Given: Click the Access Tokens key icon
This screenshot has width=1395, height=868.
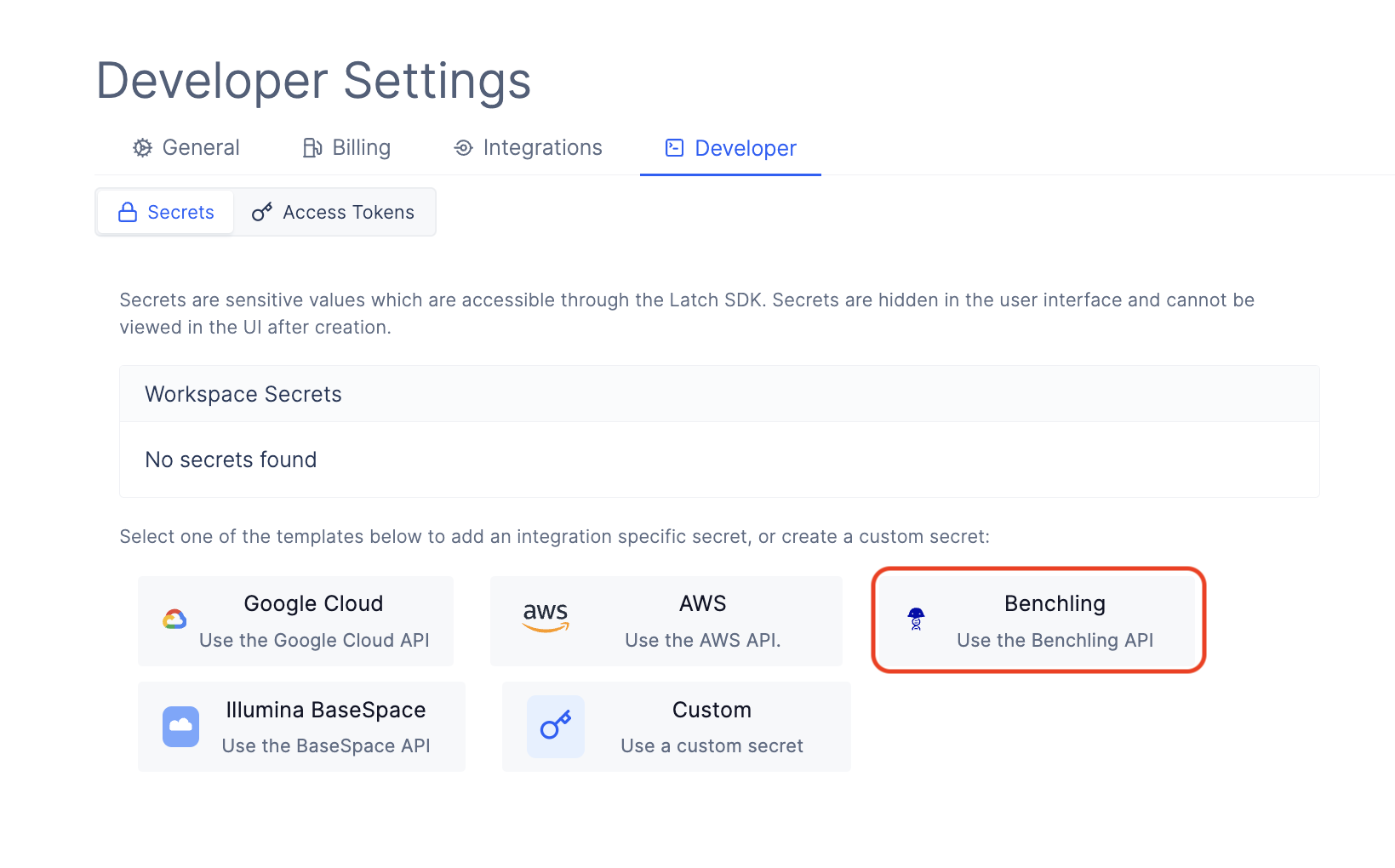Looking at the screenshot, I should [x=262, y=212].
